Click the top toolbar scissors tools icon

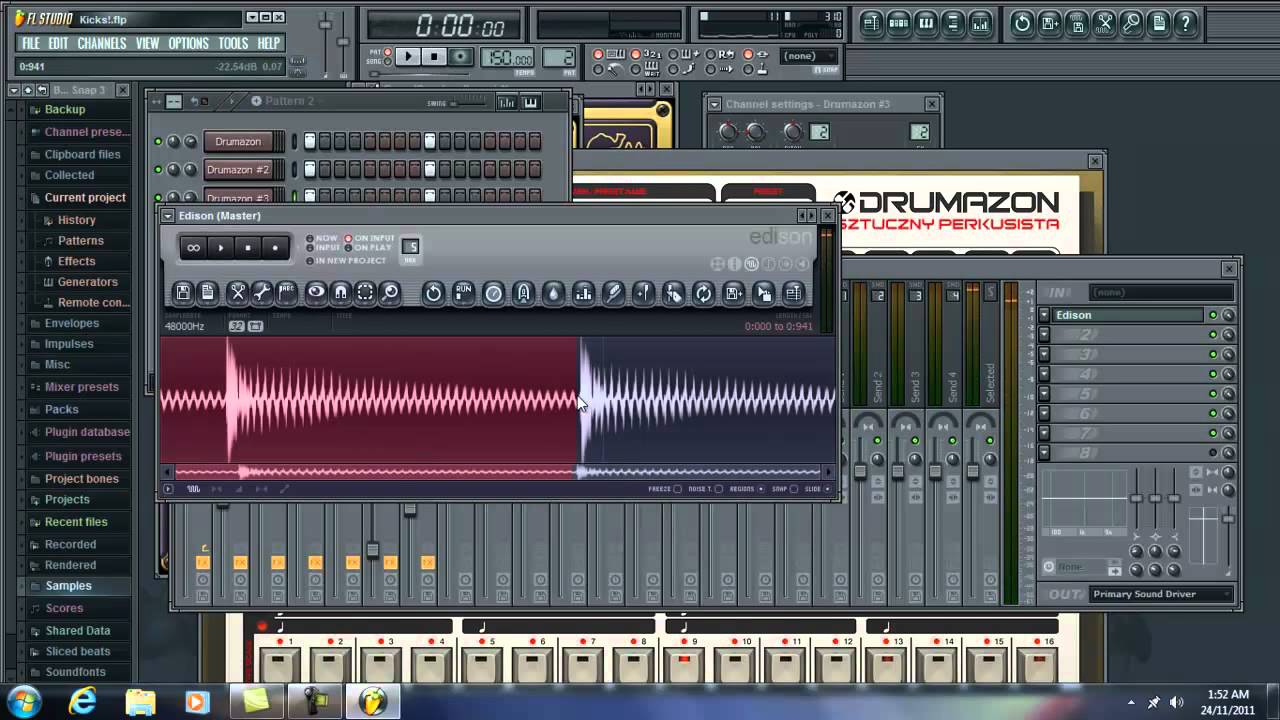coord(1105,23)
